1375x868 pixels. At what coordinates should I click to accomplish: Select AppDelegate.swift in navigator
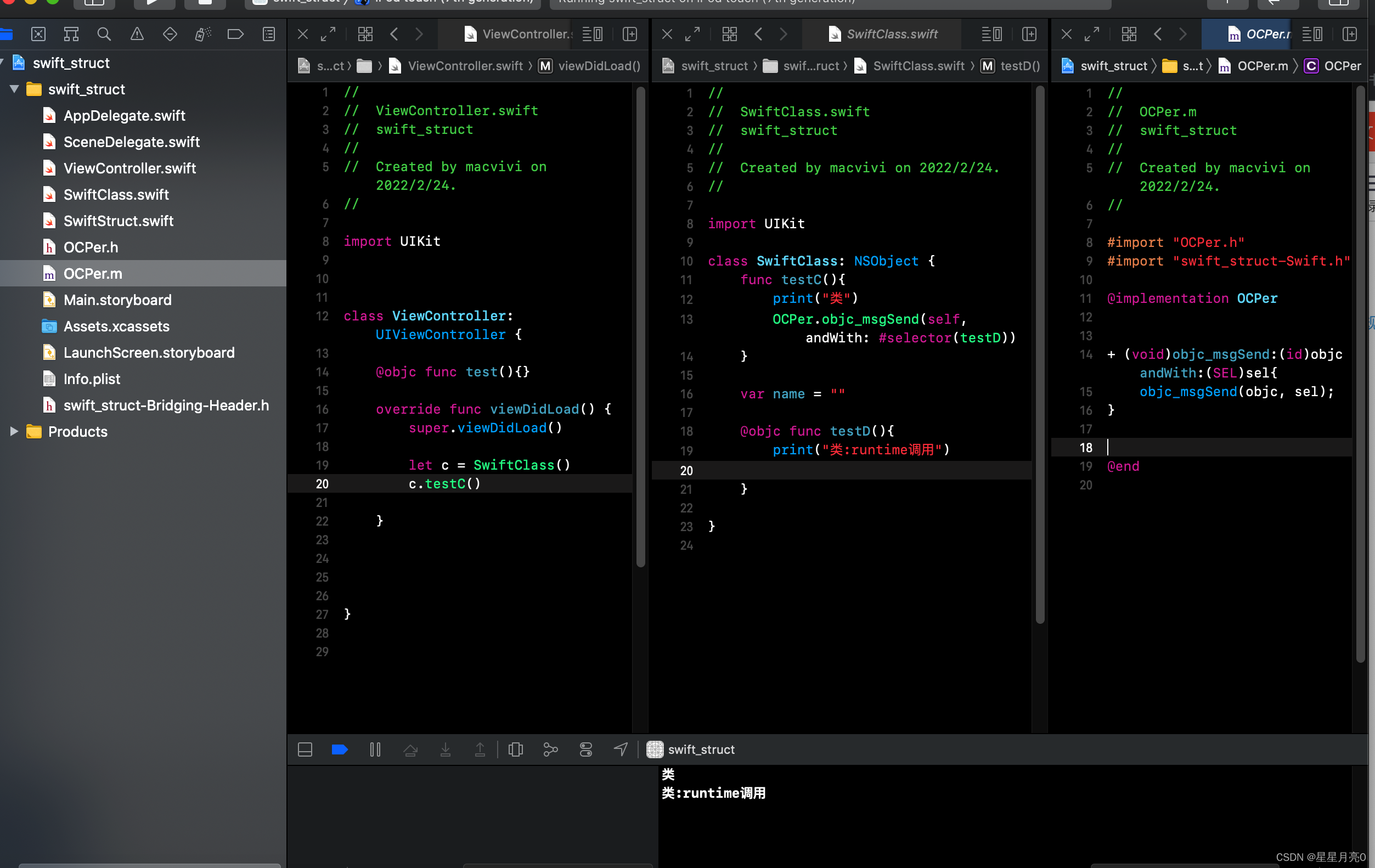click(125, 116)
